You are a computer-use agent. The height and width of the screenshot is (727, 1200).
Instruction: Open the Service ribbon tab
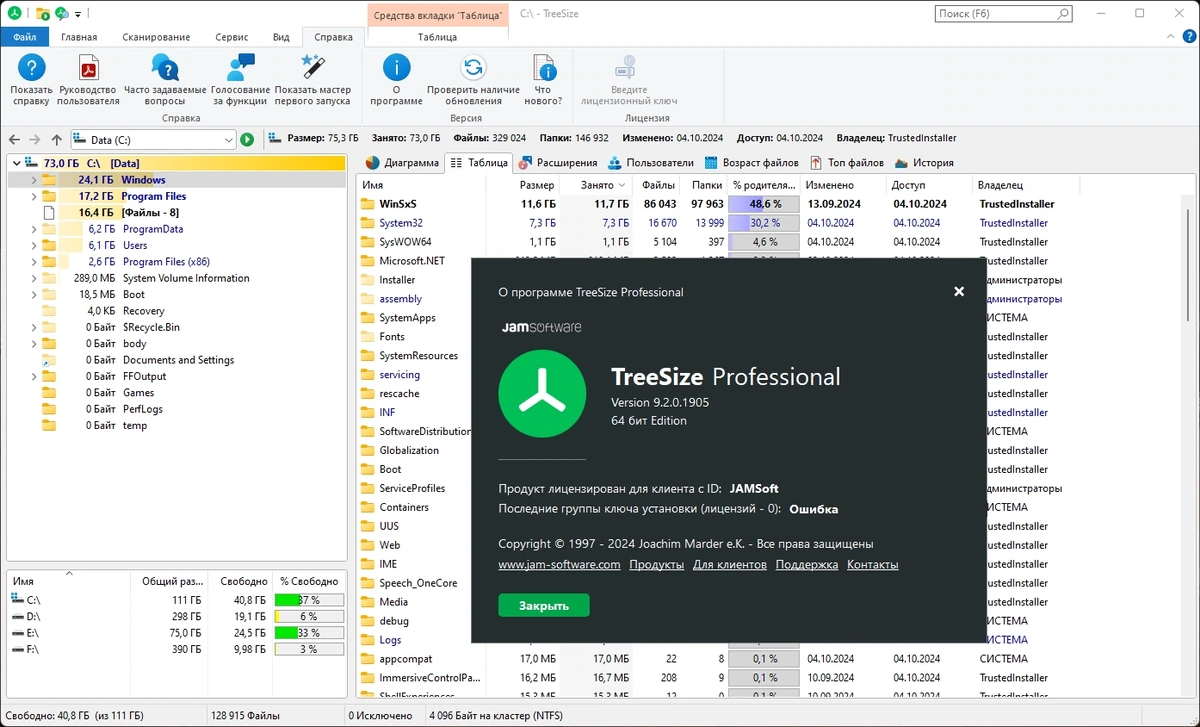pos(231,37)
